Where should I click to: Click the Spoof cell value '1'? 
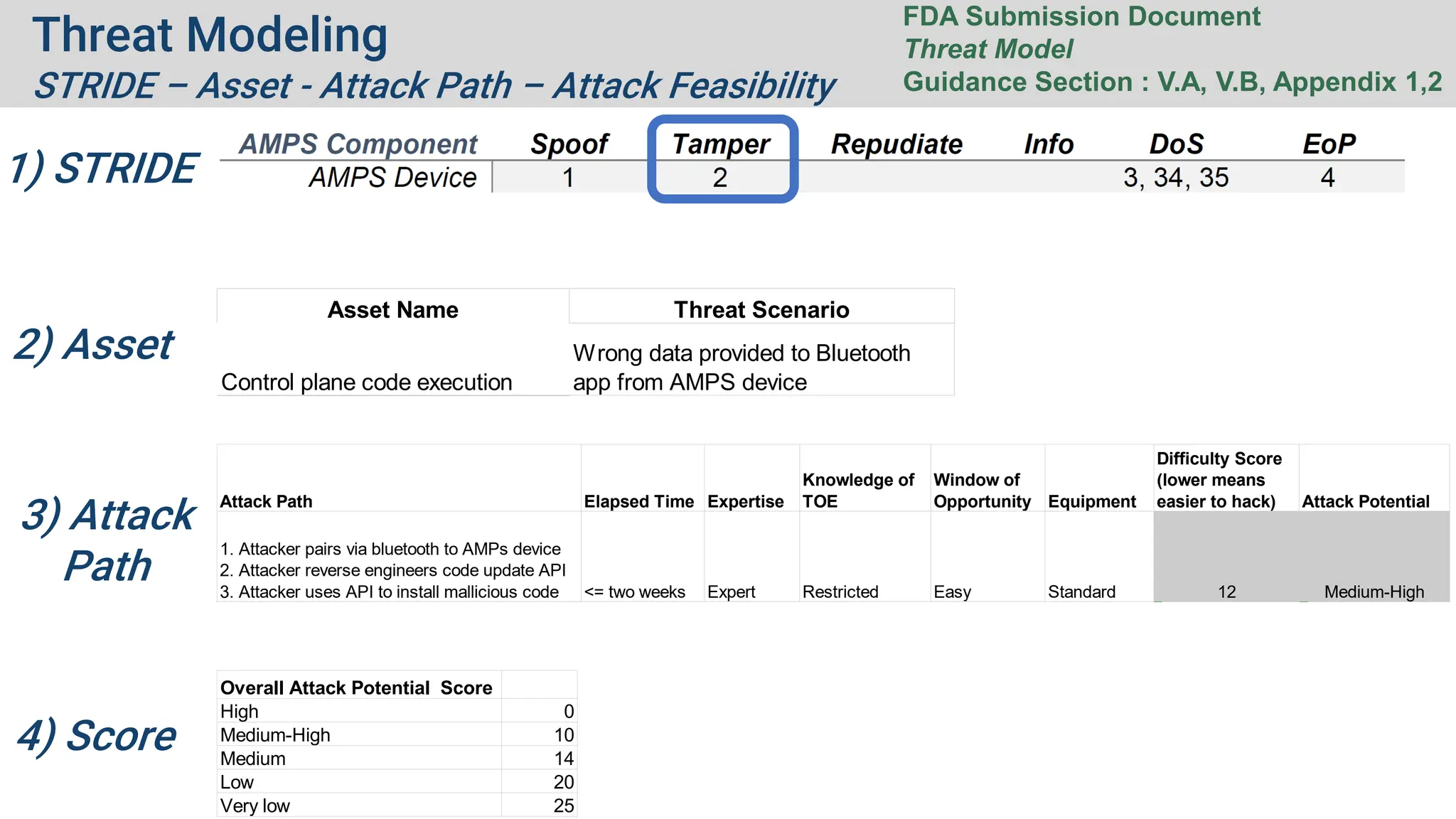568,178
